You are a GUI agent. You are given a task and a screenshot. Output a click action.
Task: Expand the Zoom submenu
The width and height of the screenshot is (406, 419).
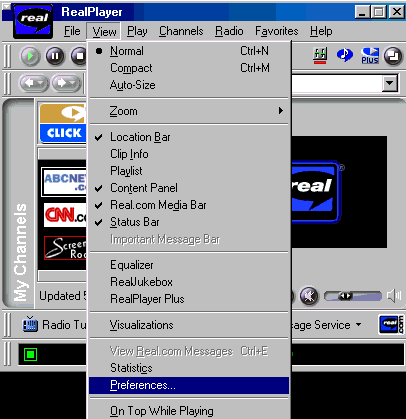[189, 111]
